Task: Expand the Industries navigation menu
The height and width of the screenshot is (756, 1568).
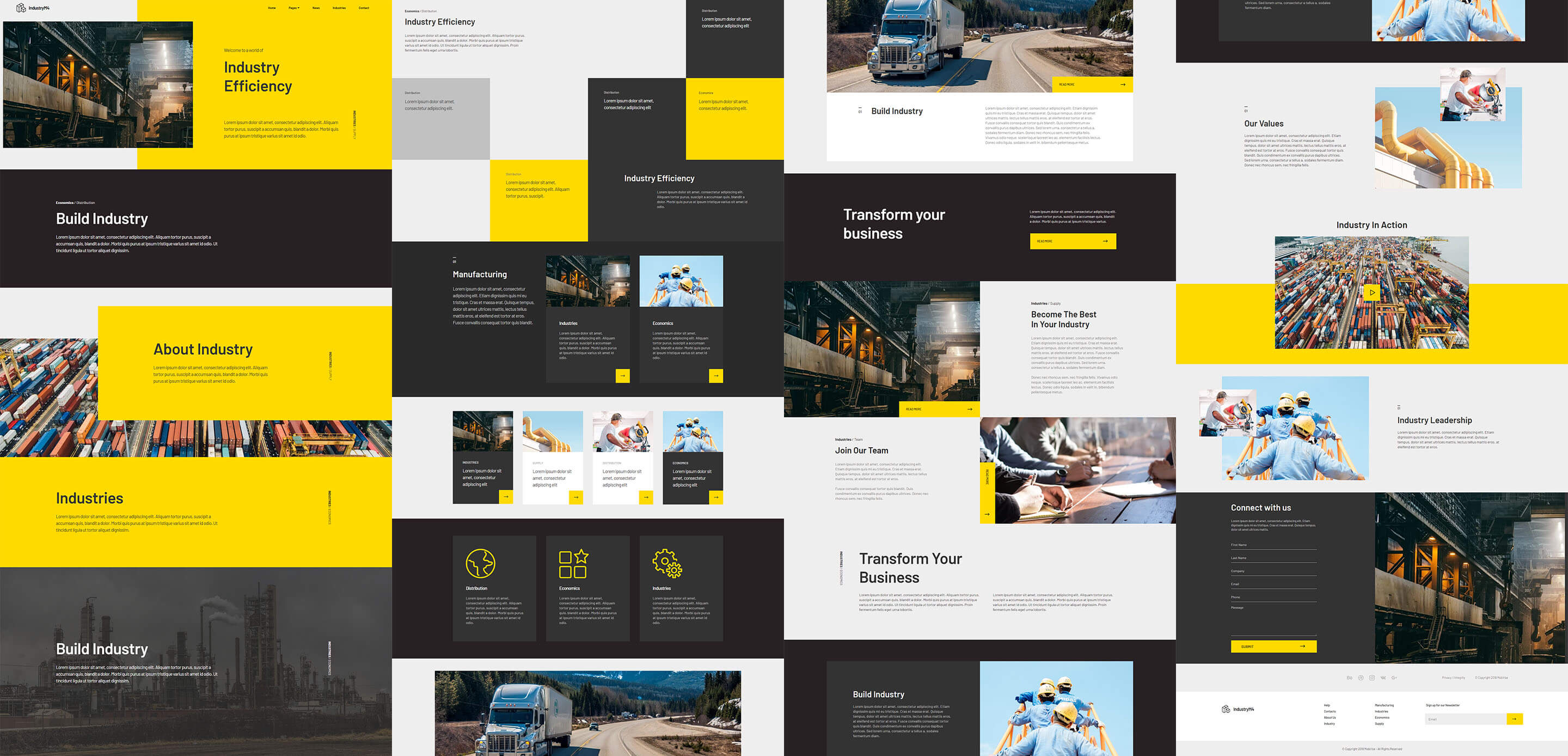Action: 339,8
